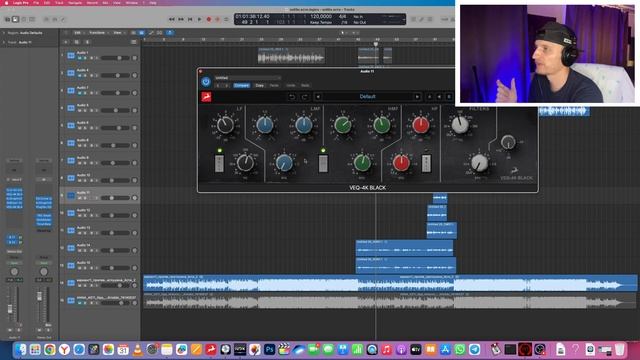Viewport: 640px width, 360px height.
Task: Open the Track menu
Action: pyautogui.click(x=59, y=2)
